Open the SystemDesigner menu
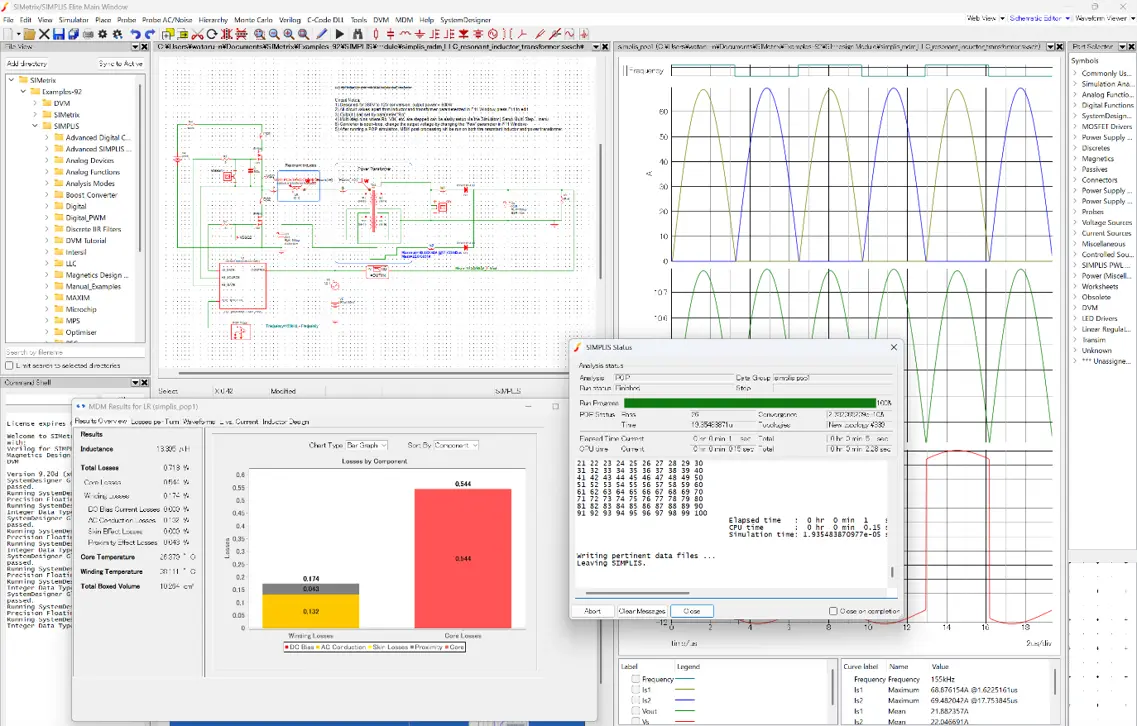 tap(466, 20)
